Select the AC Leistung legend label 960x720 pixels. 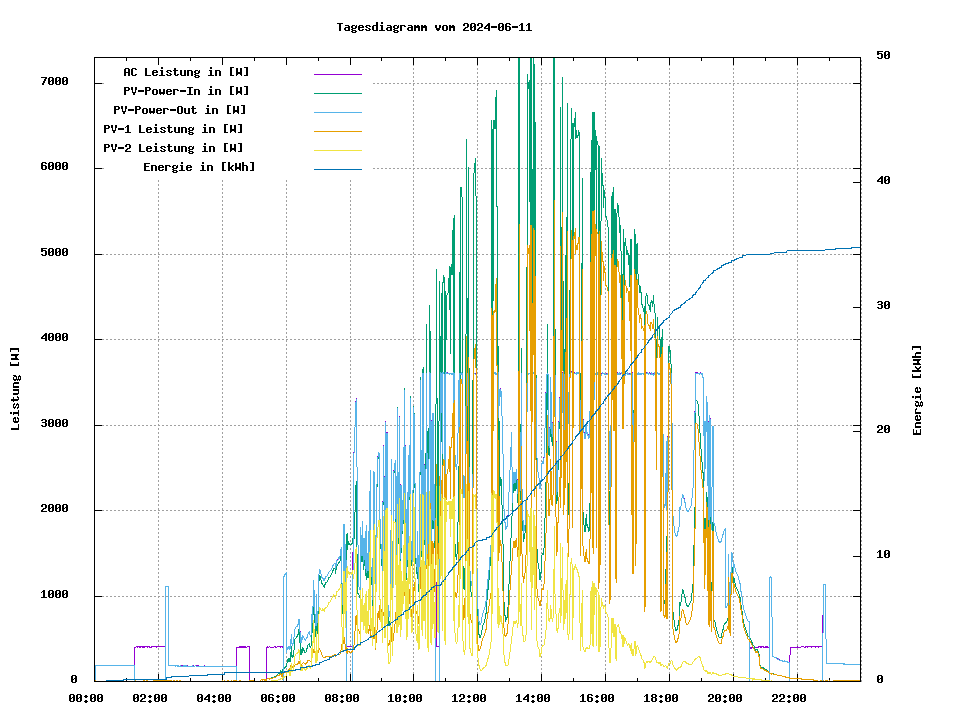[186, 72]
